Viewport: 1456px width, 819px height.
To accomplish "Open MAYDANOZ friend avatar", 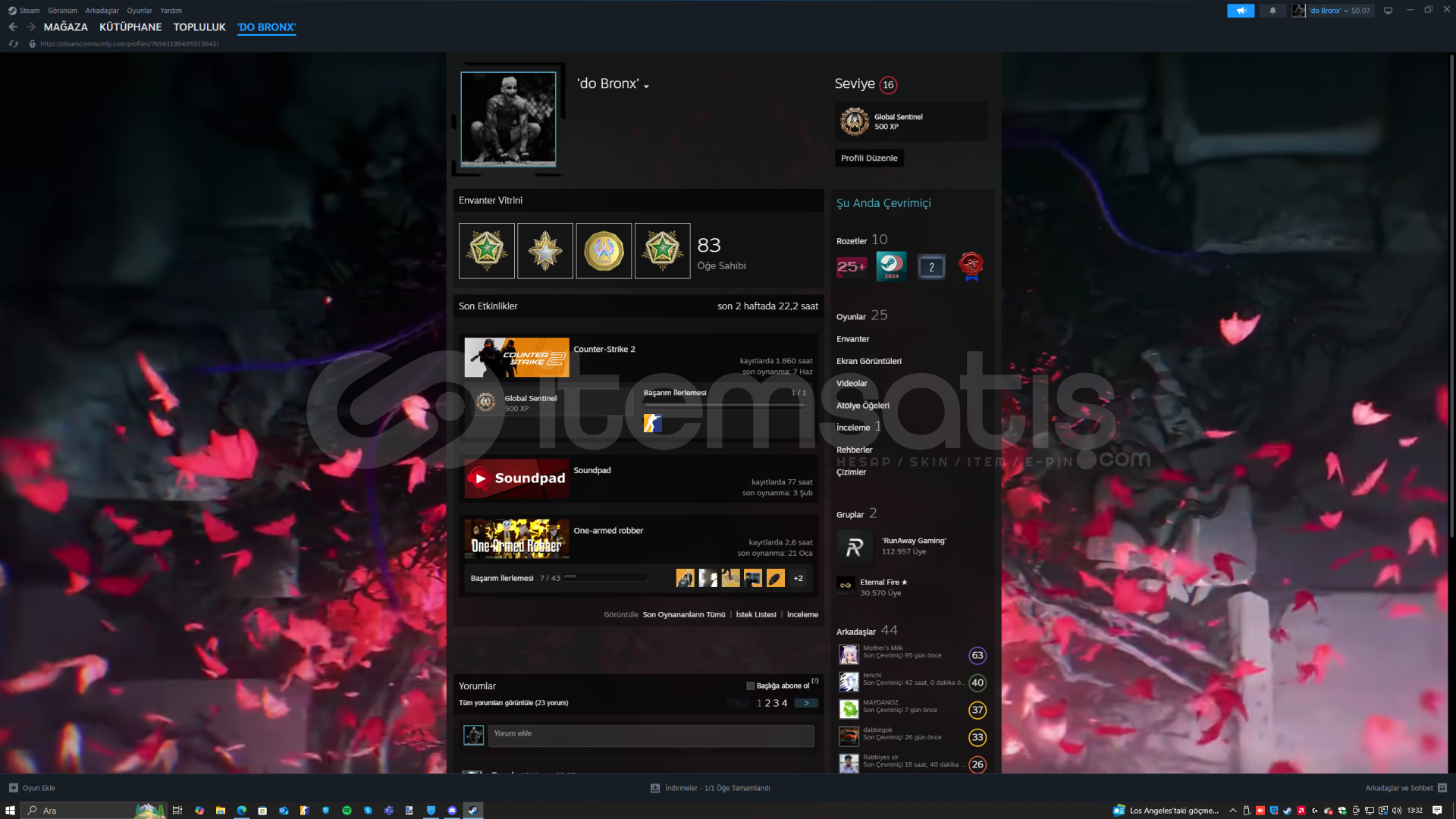I will (x=849, y=708).
